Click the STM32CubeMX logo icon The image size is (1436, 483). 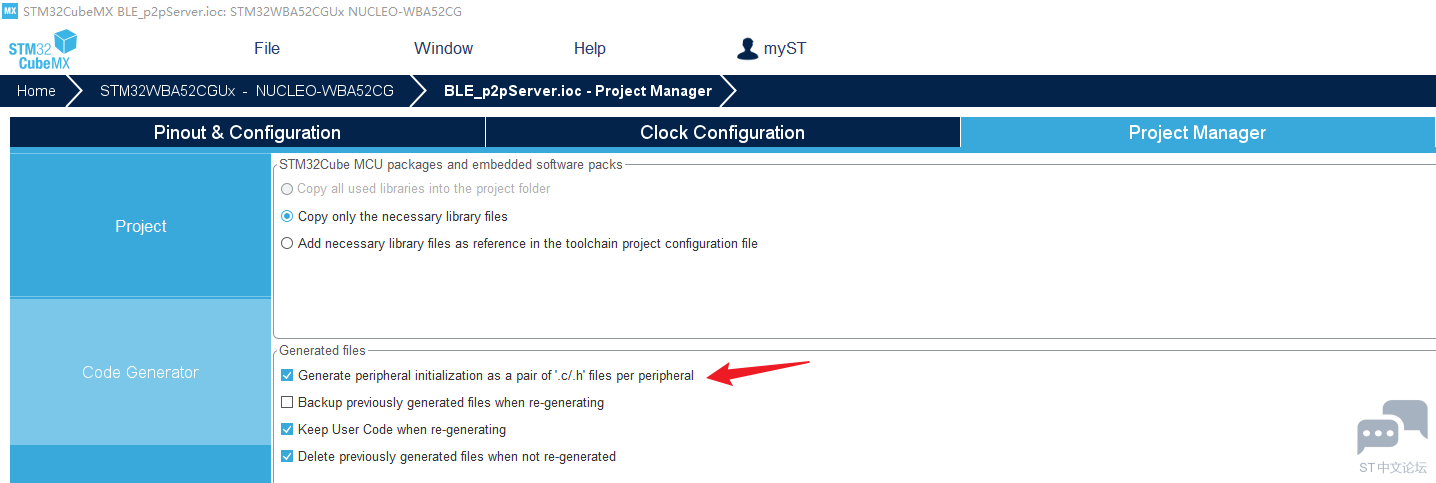(42, 49)
